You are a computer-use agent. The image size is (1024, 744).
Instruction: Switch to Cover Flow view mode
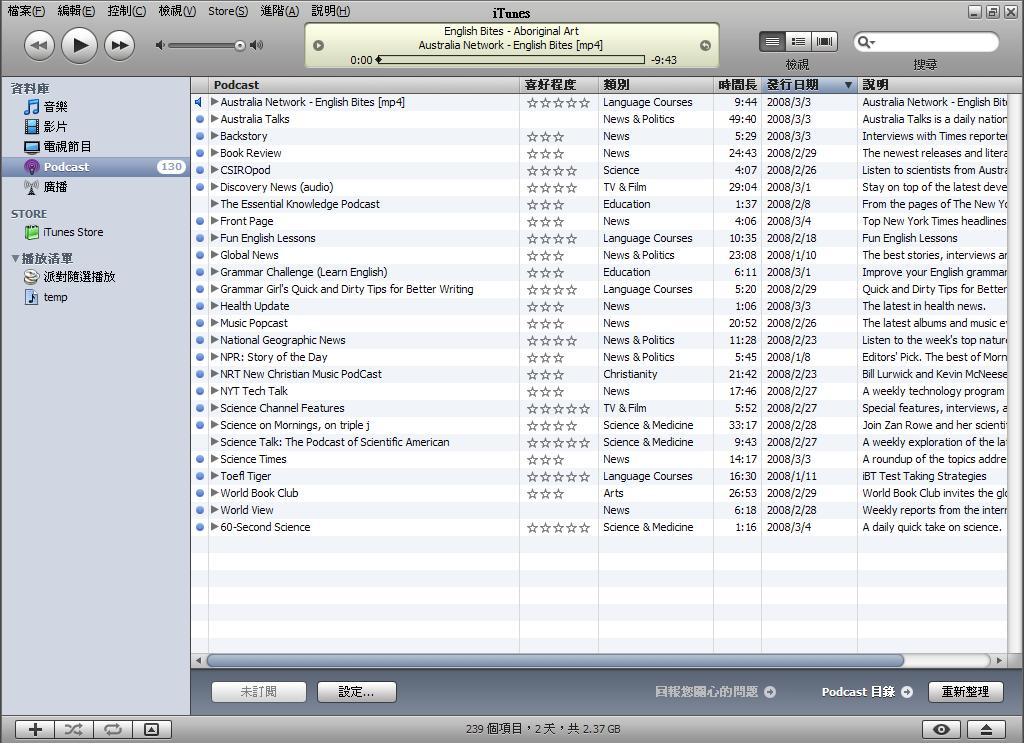(x=825, y=42)
